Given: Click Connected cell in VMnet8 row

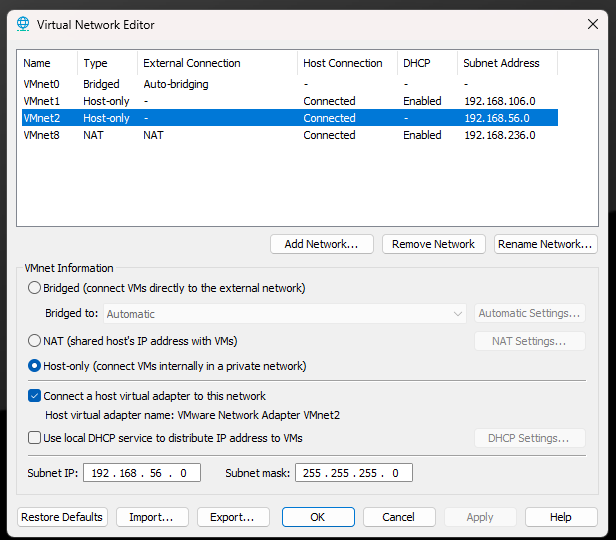Looking at the screenshot, I should 329,135.
